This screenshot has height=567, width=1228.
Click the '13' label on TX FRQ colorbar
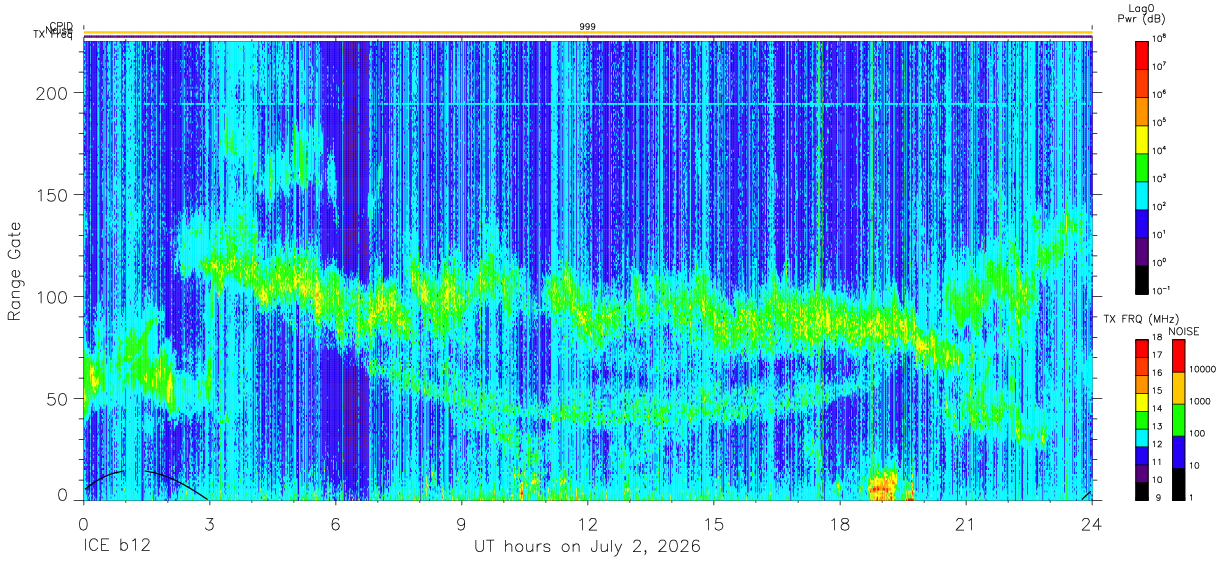tap(1157, 427)
